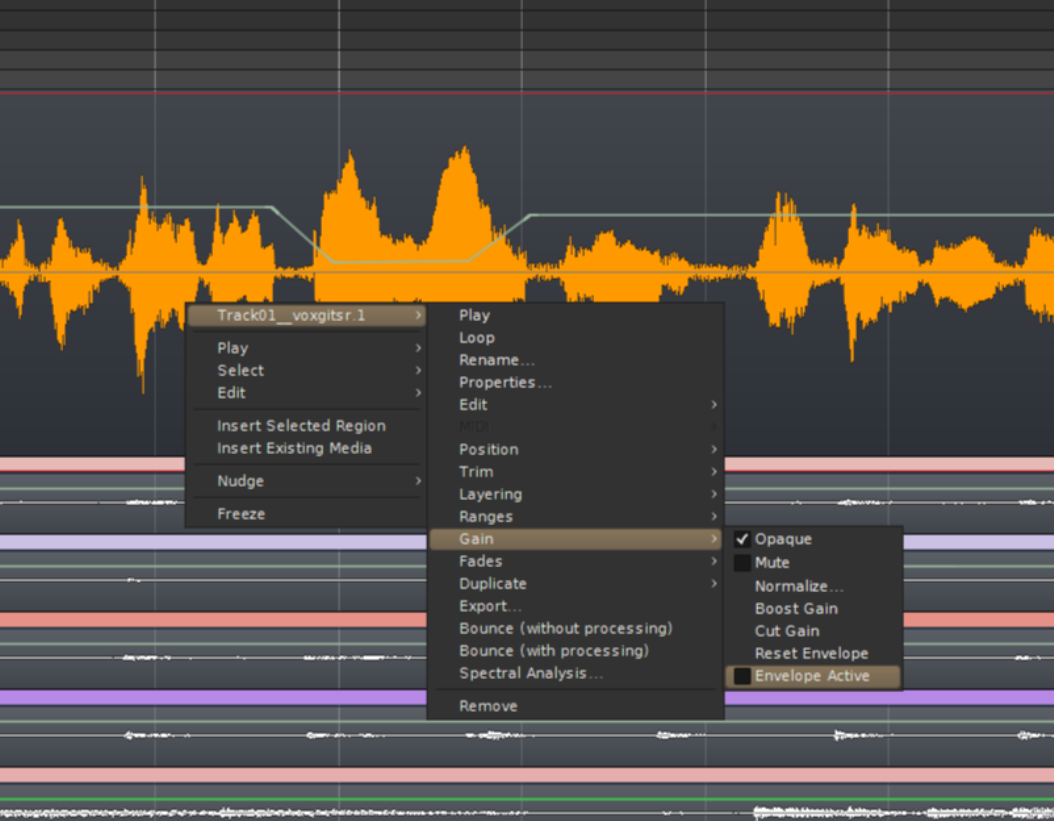
Task: Toggle the Opaque checkbox in Gain submenu
Action: point(742,539)
